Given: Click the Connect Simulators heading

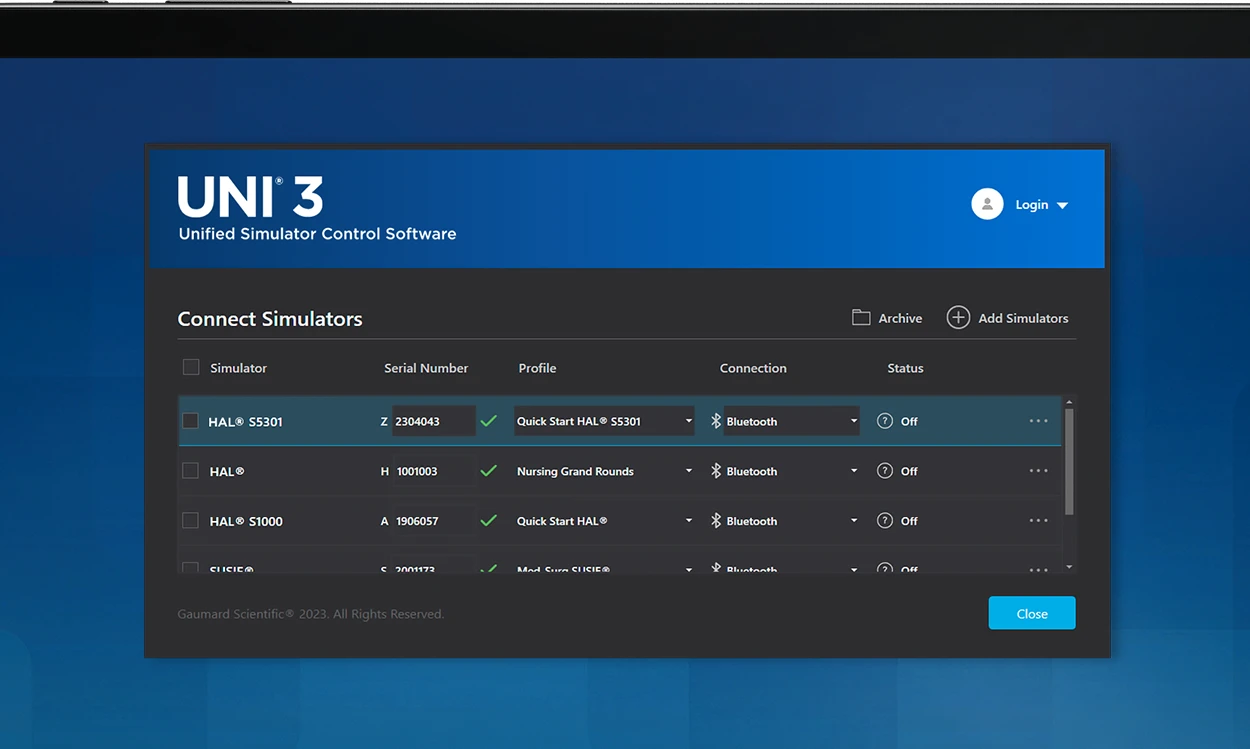Looking at the screenshot, I should [x=270, y=319].
